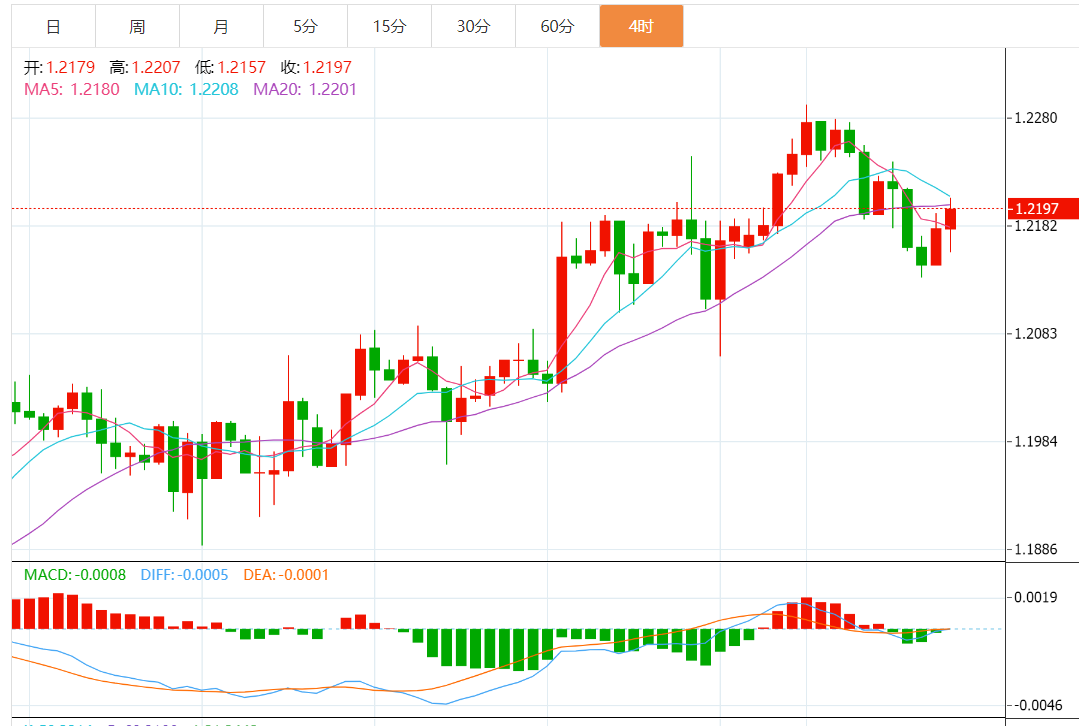This screenshot has width=1079, height=726.
Task: Switch to the 日 daily chart tab
Action: 53,26
